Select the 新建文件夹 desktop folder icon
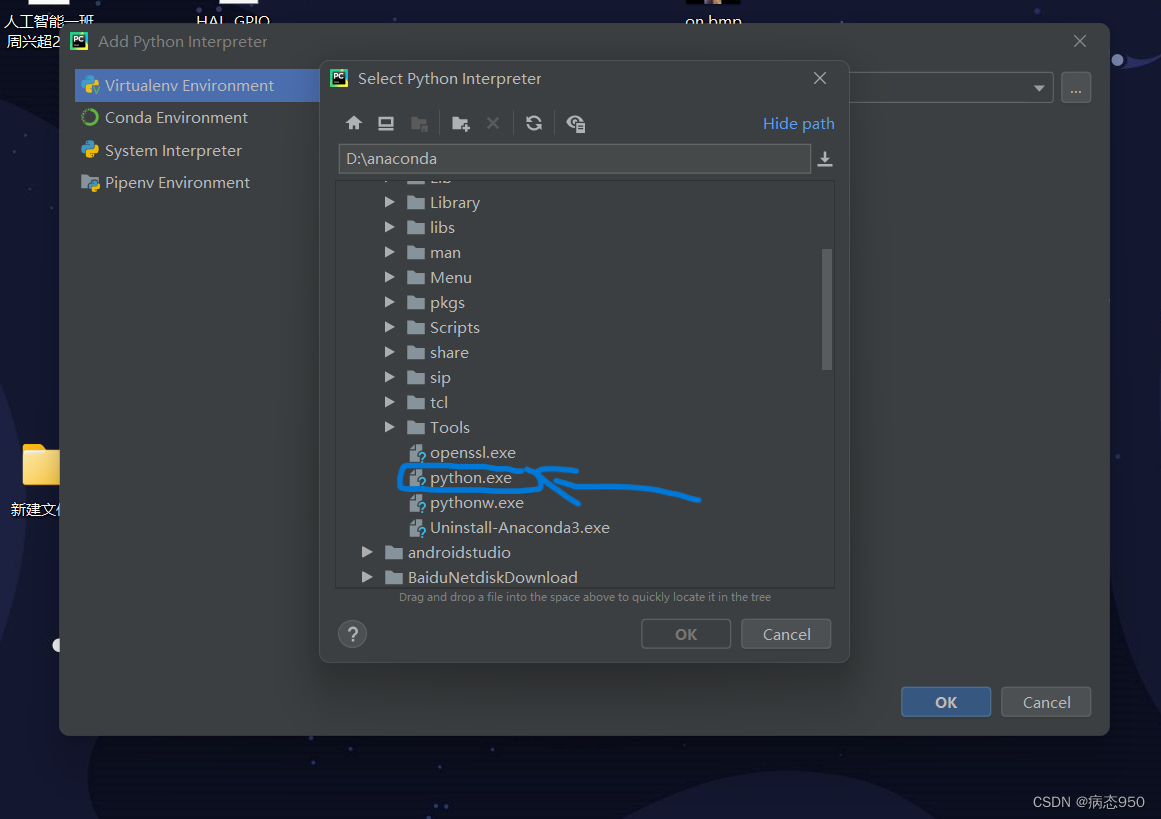This screenshot has height=819, width=1161. 40,465
